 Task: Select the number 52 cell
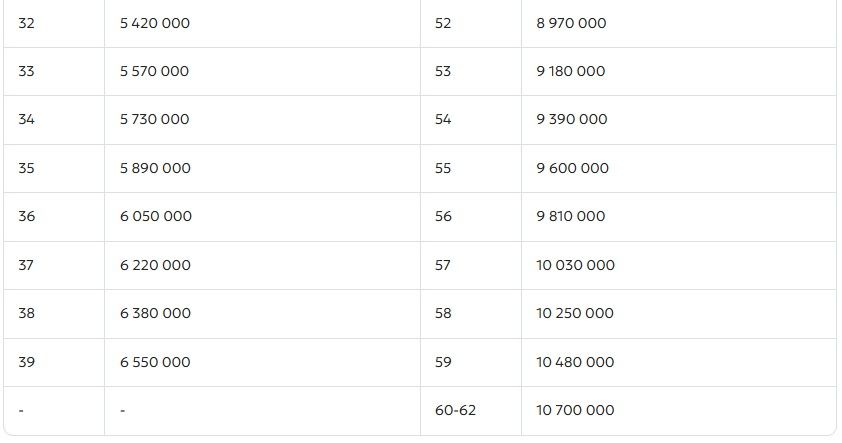[x=443, y=23]
